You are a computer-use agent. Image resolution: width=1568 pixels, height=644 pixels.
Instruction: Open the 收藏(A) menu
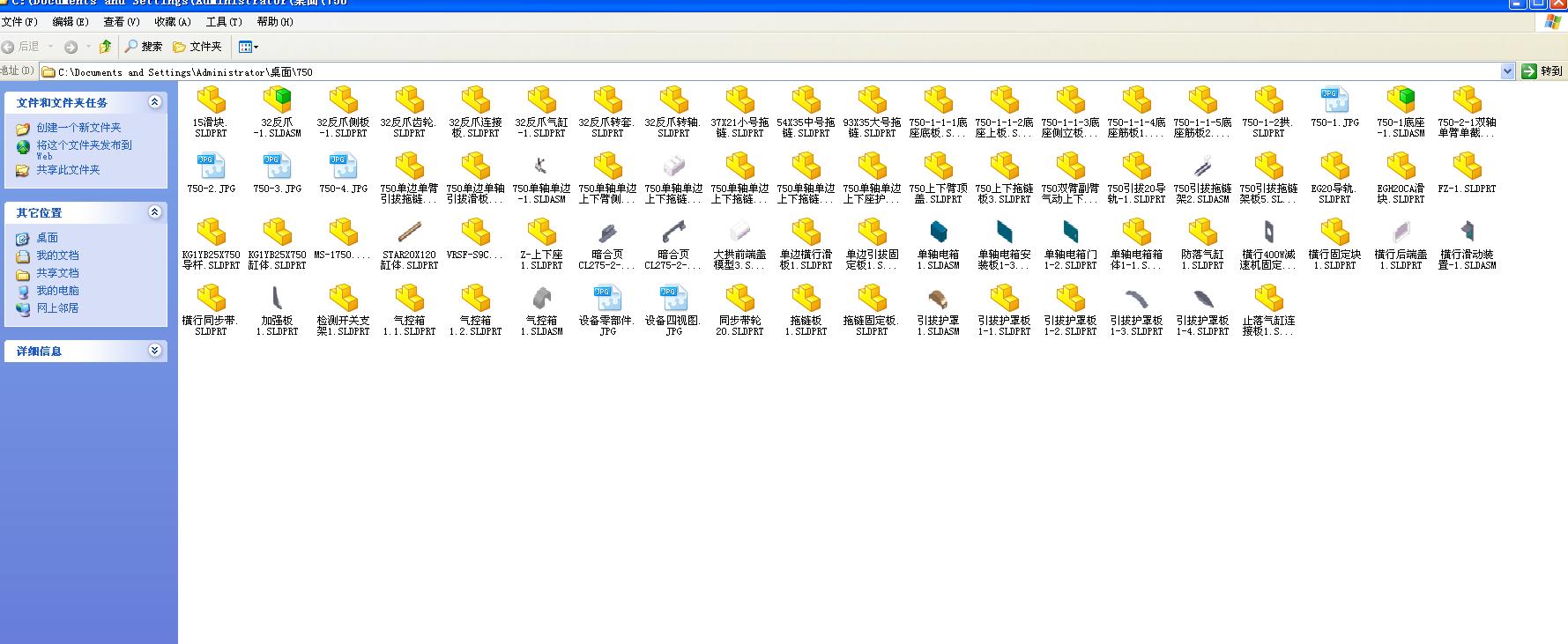pos(173,21)
